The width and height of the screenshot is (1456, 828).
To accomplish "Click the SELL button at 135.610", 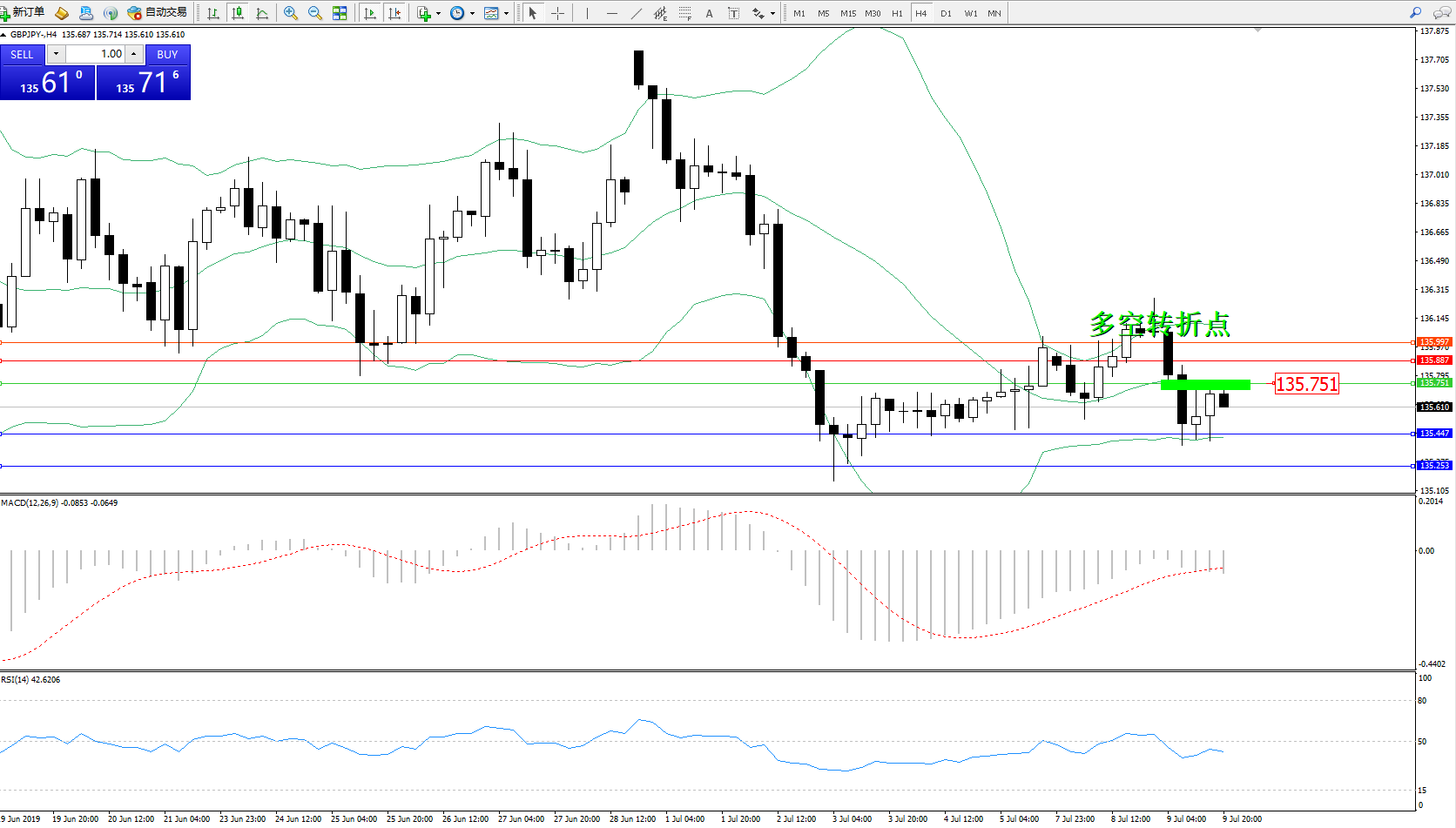I will (47, 83).
